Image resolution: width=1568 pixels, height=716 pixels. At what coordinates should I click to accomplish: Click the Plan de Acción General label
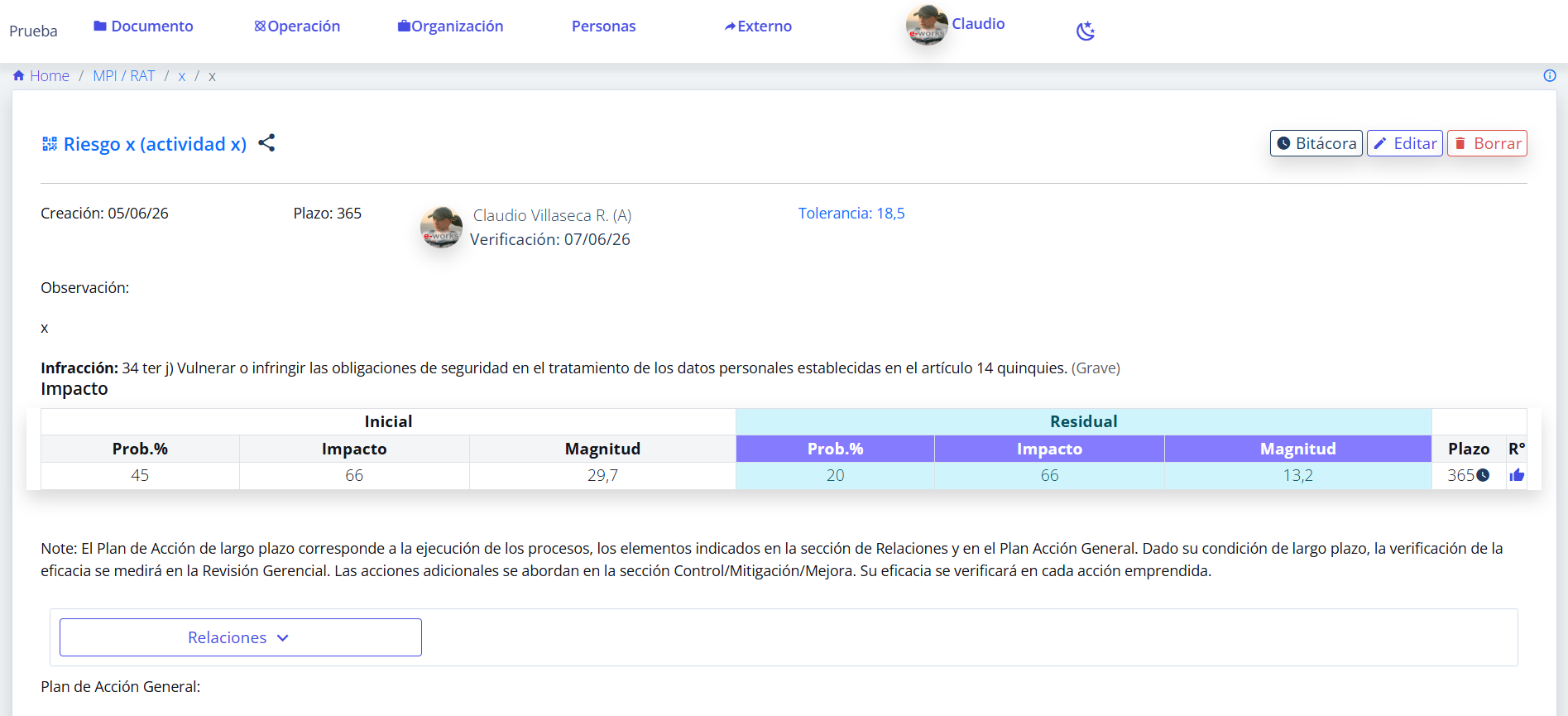pos(120,687)
